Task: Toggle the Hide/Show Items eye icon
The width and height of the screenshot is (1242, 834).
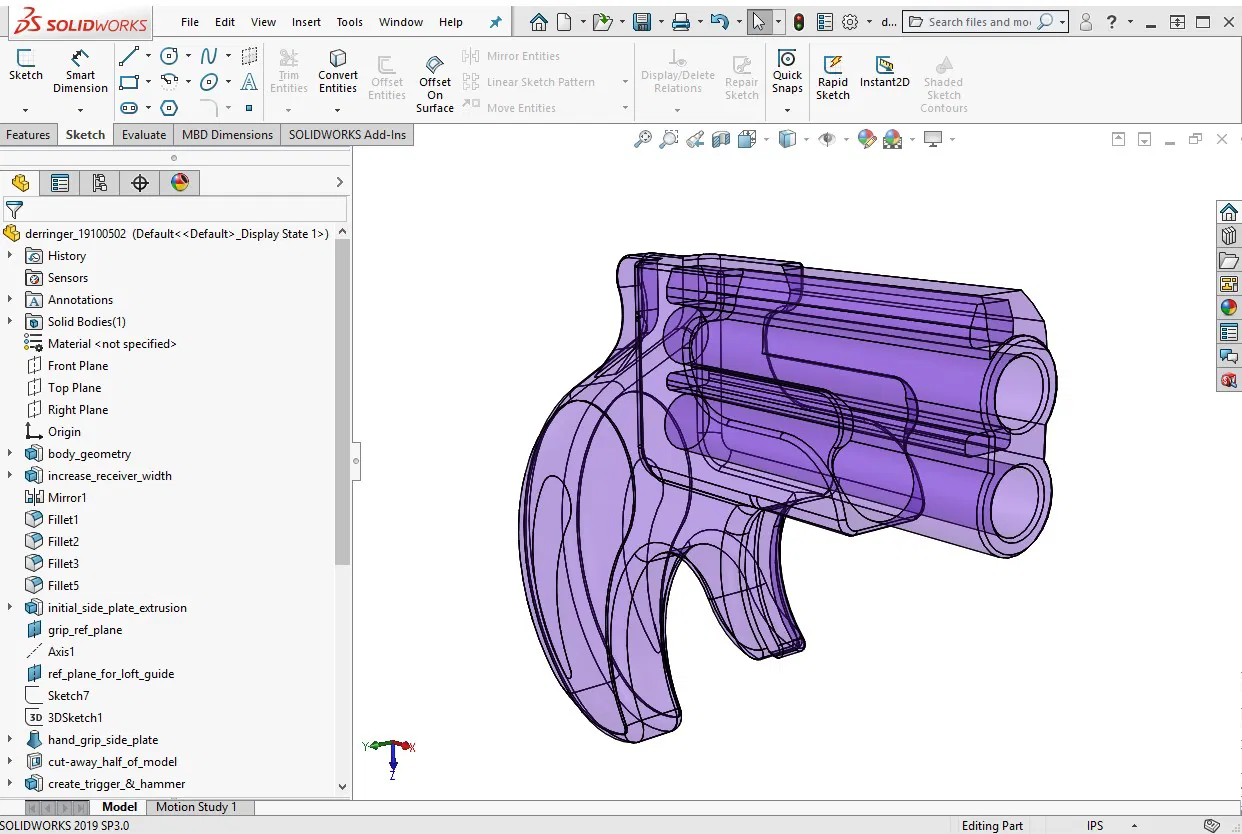Action: [827, 140]
